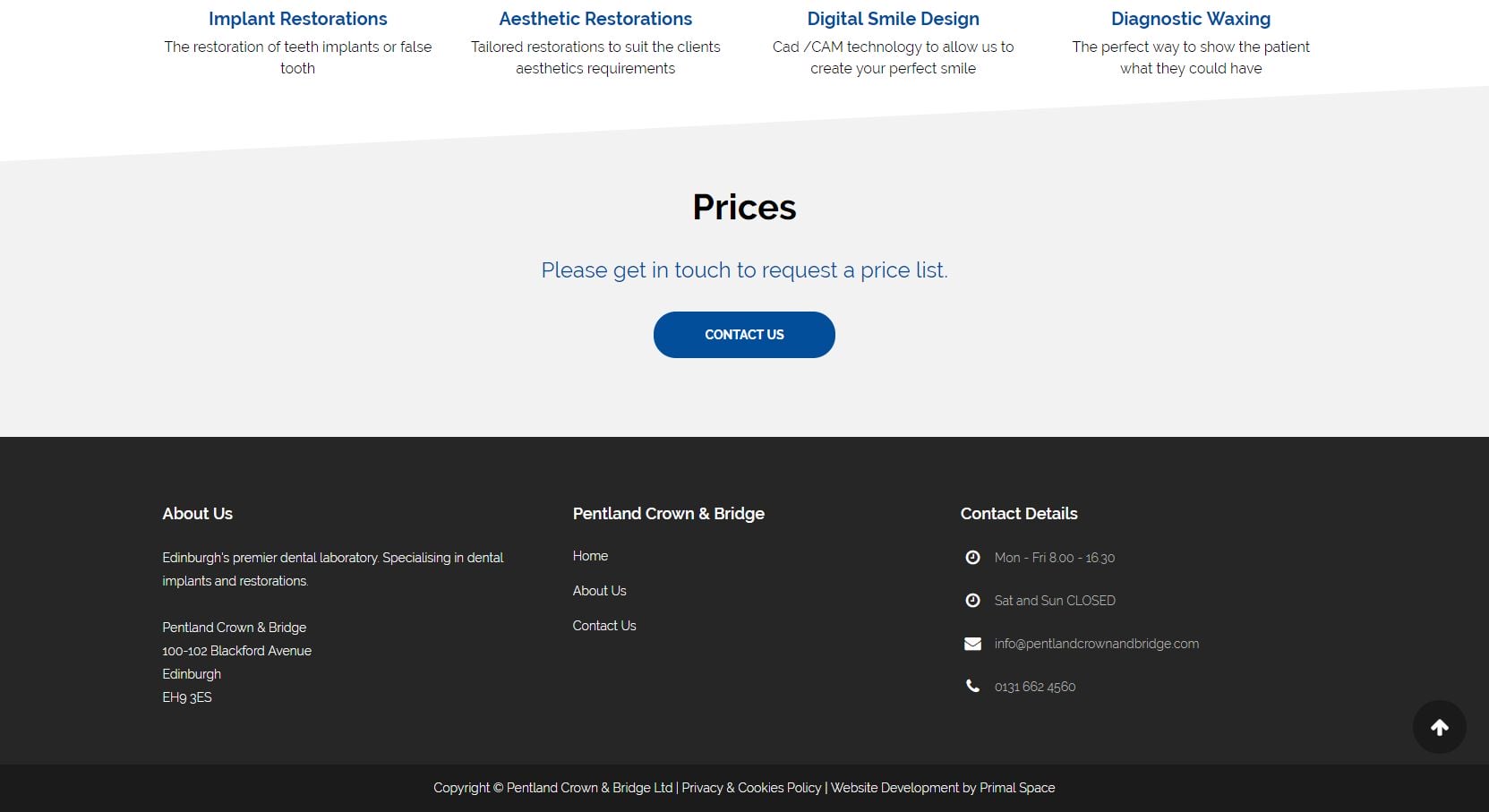
Task: Visit the Primal Space developer link
Action: 1017,788
